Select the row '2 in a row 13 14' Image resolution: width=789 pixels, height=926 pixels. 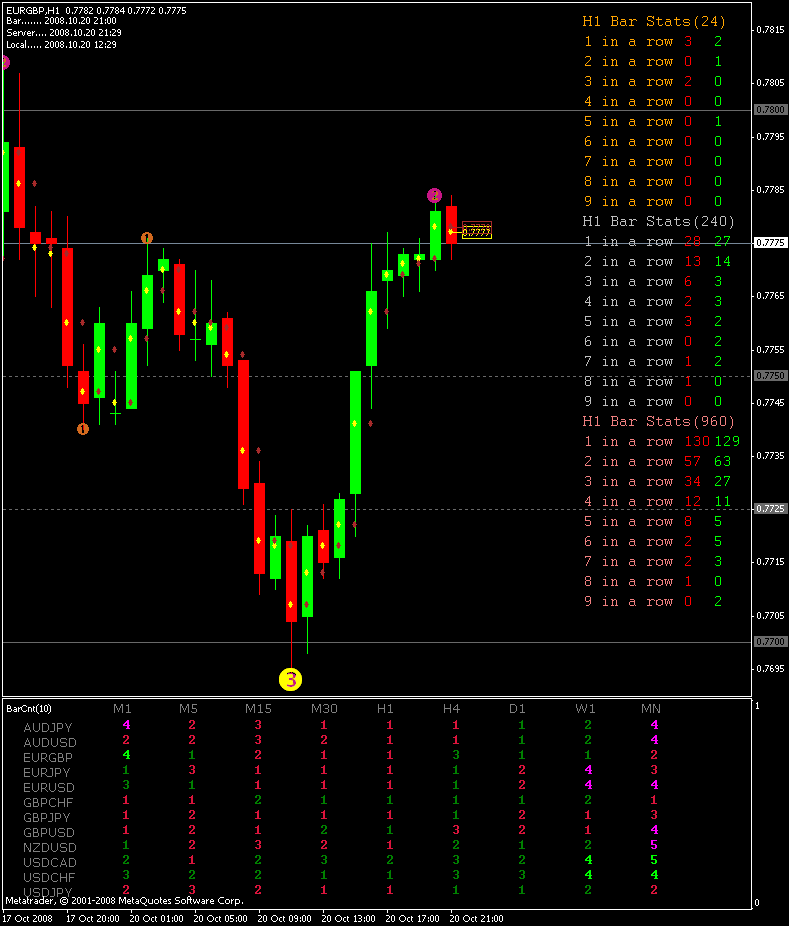pyautogui.click(x=657, y=262)
